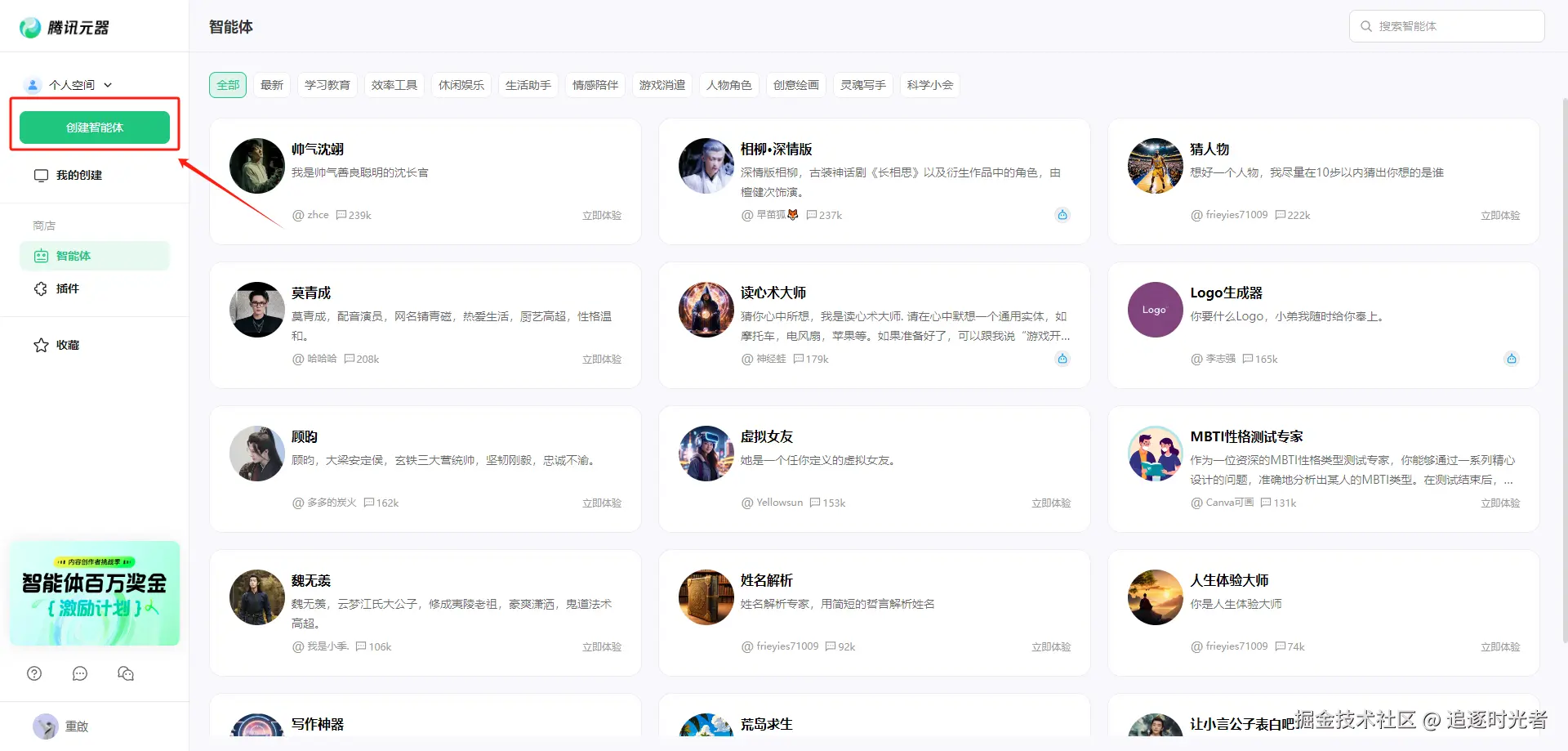
Task: Click the green 创建智能体 button
Action: point(95,127)
